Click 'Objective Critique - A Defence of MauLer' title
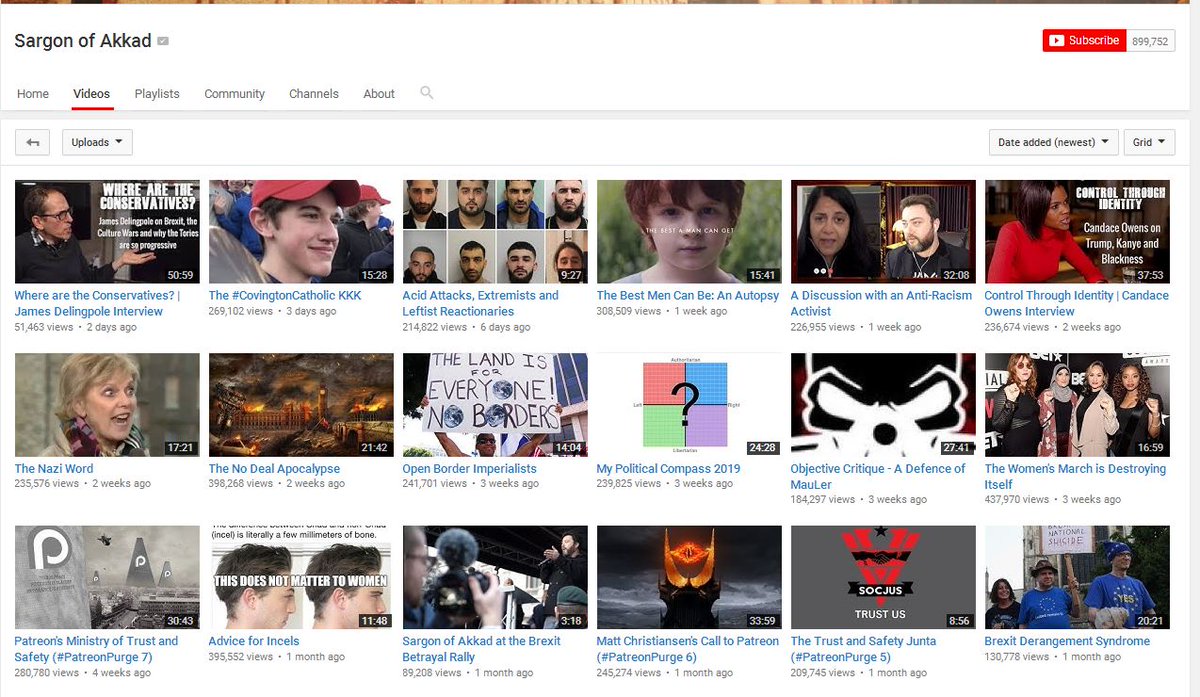This screenshot has width=1200, height=697. tap(878, 477)
